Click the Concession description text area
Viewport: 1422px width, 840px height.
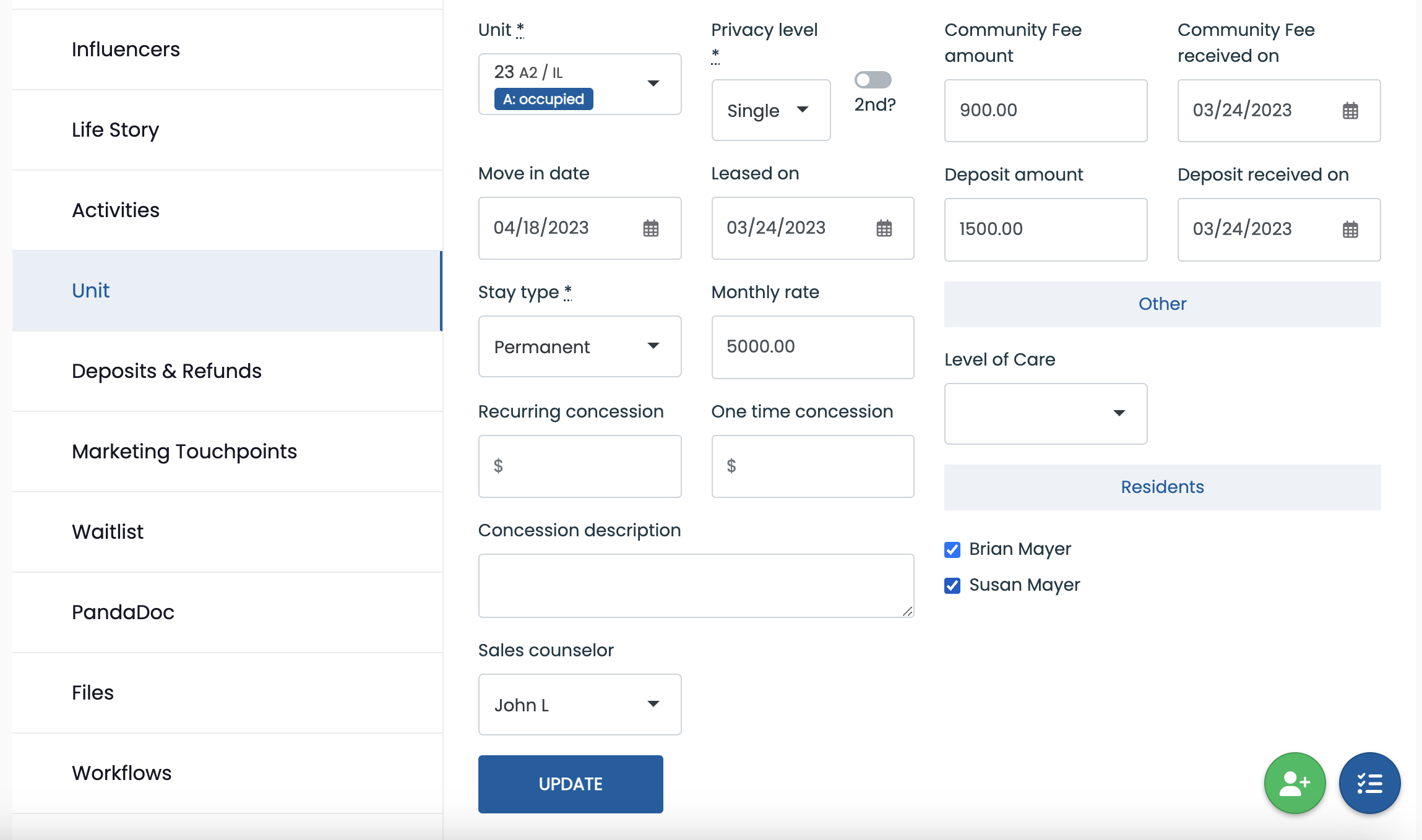click(696, 586)
